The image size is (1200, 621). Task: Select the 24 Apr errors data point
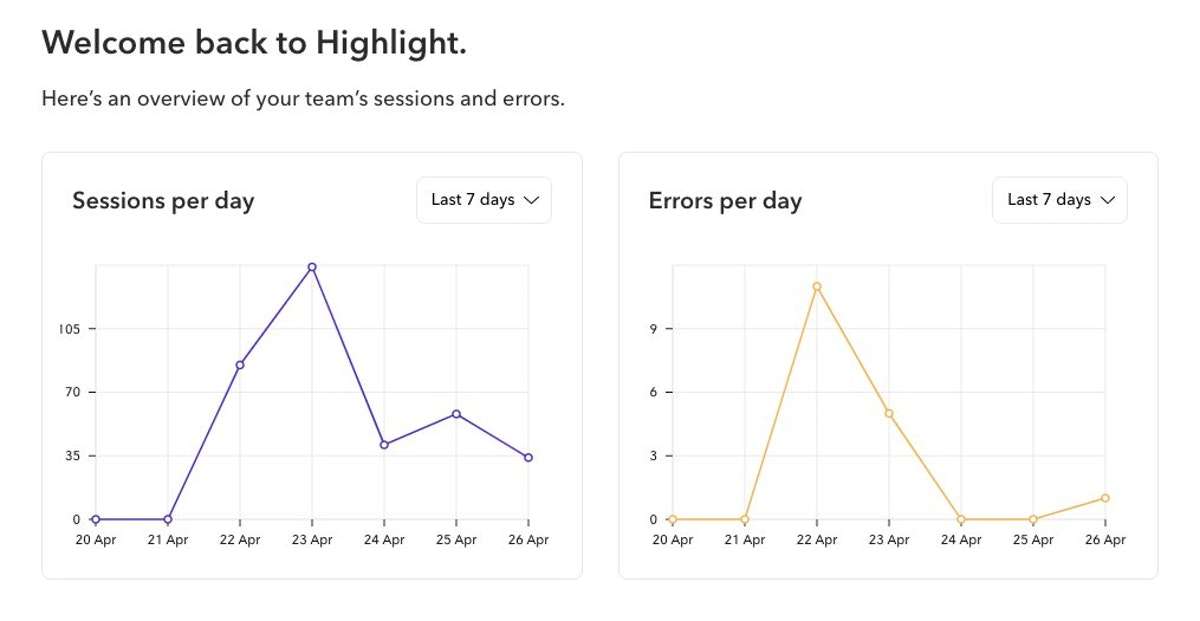961,519
